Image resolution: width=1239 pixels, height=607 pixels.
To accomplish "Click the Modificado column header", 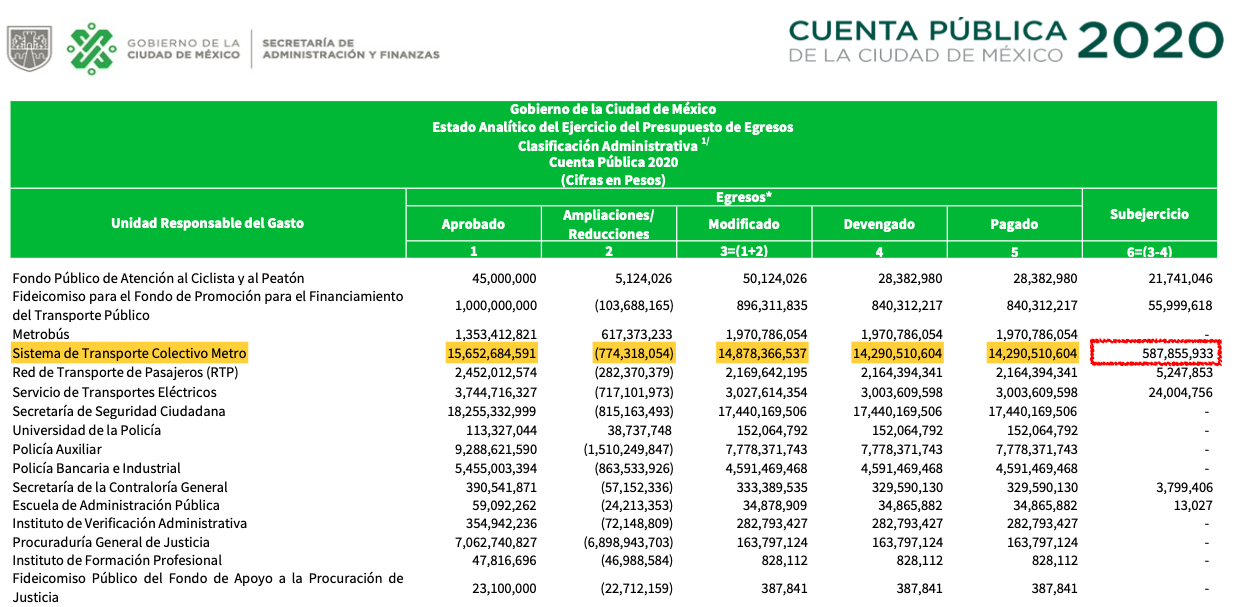I will 743,224.
